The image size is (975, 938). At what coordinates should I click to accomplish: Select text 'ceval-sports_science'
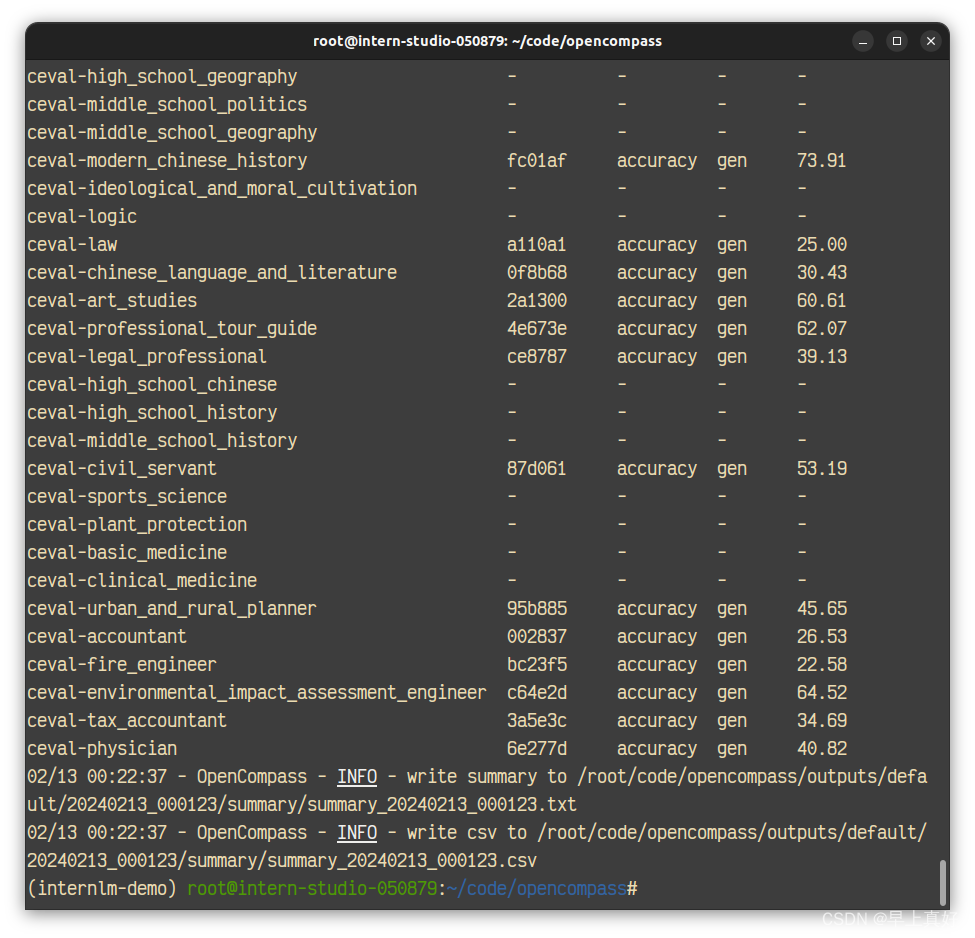click(x=127, y=496)
